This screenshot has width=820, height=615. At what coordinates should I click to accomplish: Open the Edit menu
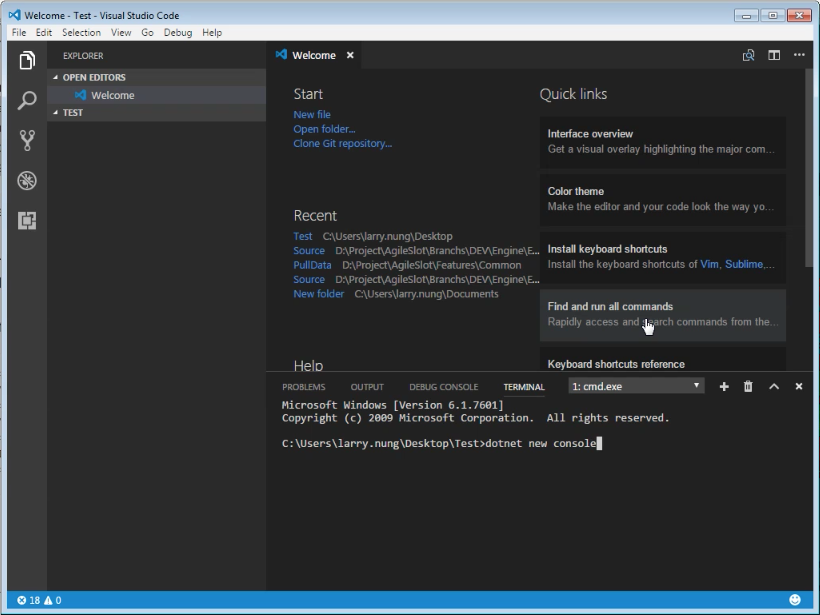pos(43,32)
